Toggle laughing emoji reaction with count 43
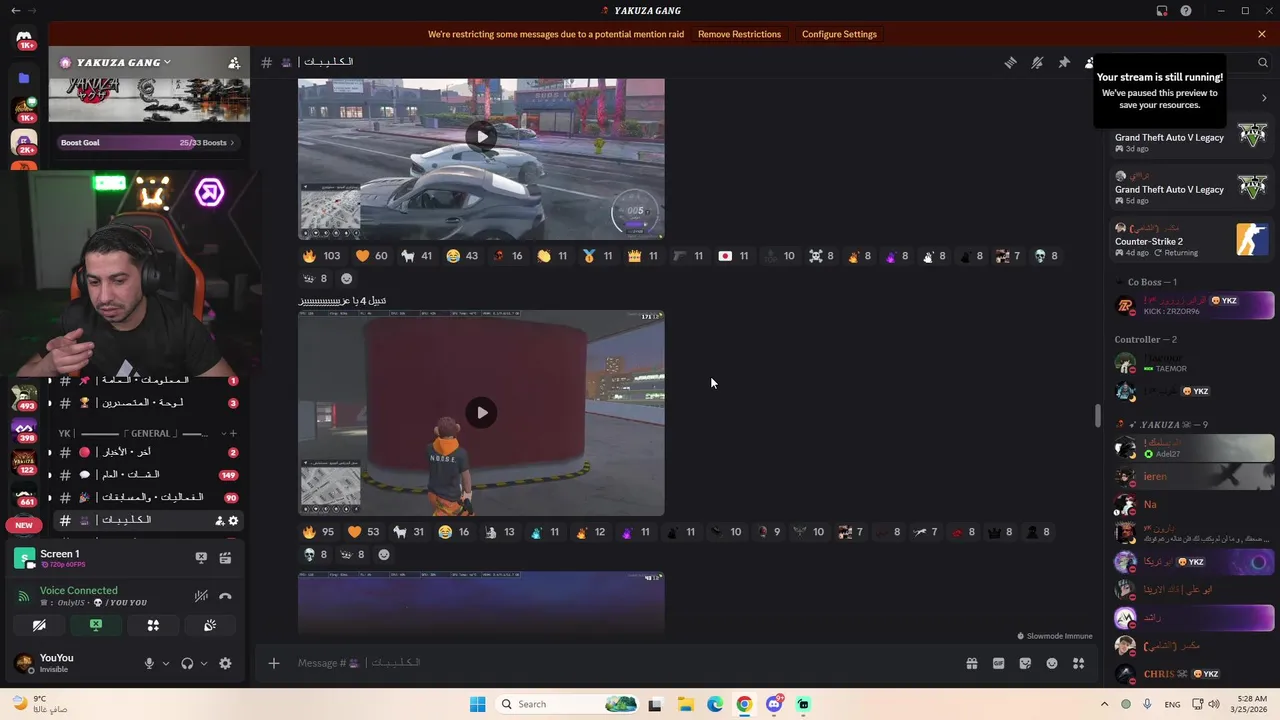The height and width of the screenshot is (720, 1280). [x=462, y=256]
